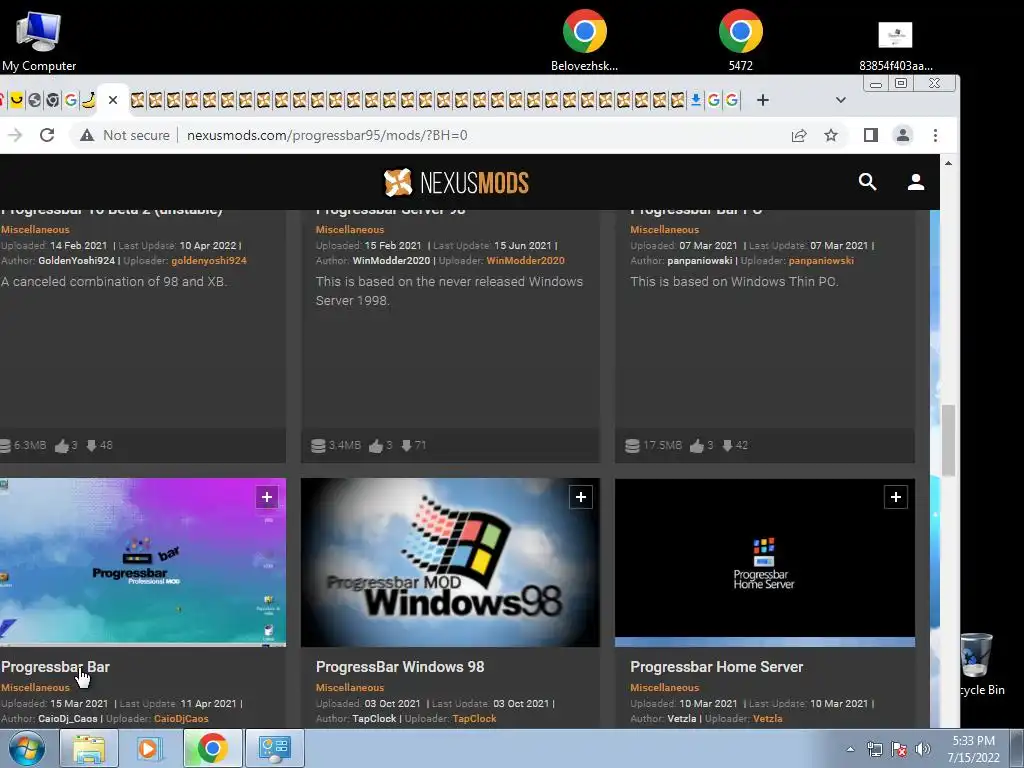Open the Recycle Bin on desktop
This screenshot has height=768, width=1024.
coord(978,664)
